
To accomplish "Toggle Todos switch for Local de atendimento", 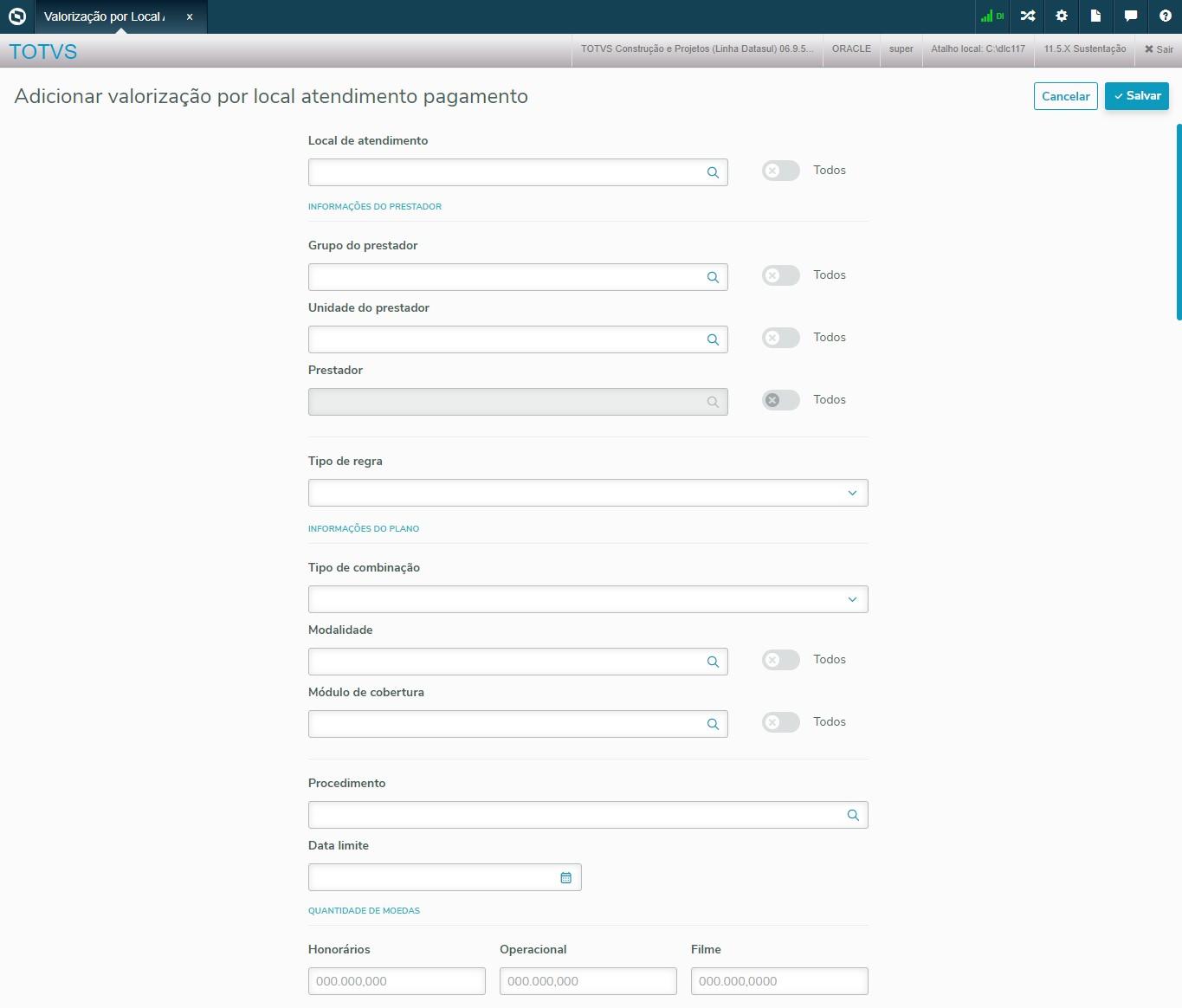I will point(780,171).
